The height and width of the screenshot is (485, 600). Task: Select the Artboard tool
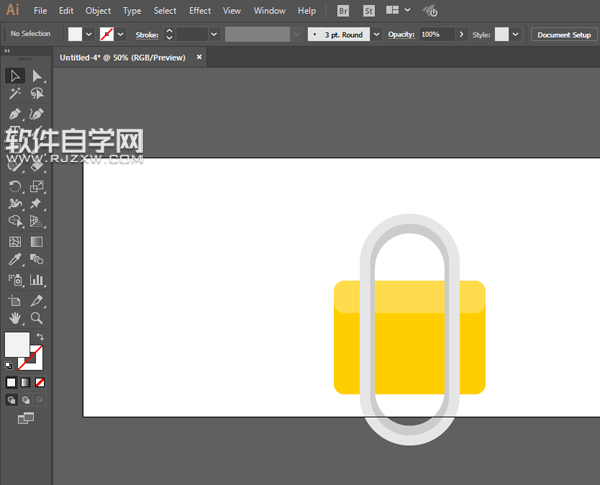tap(15, 301)
